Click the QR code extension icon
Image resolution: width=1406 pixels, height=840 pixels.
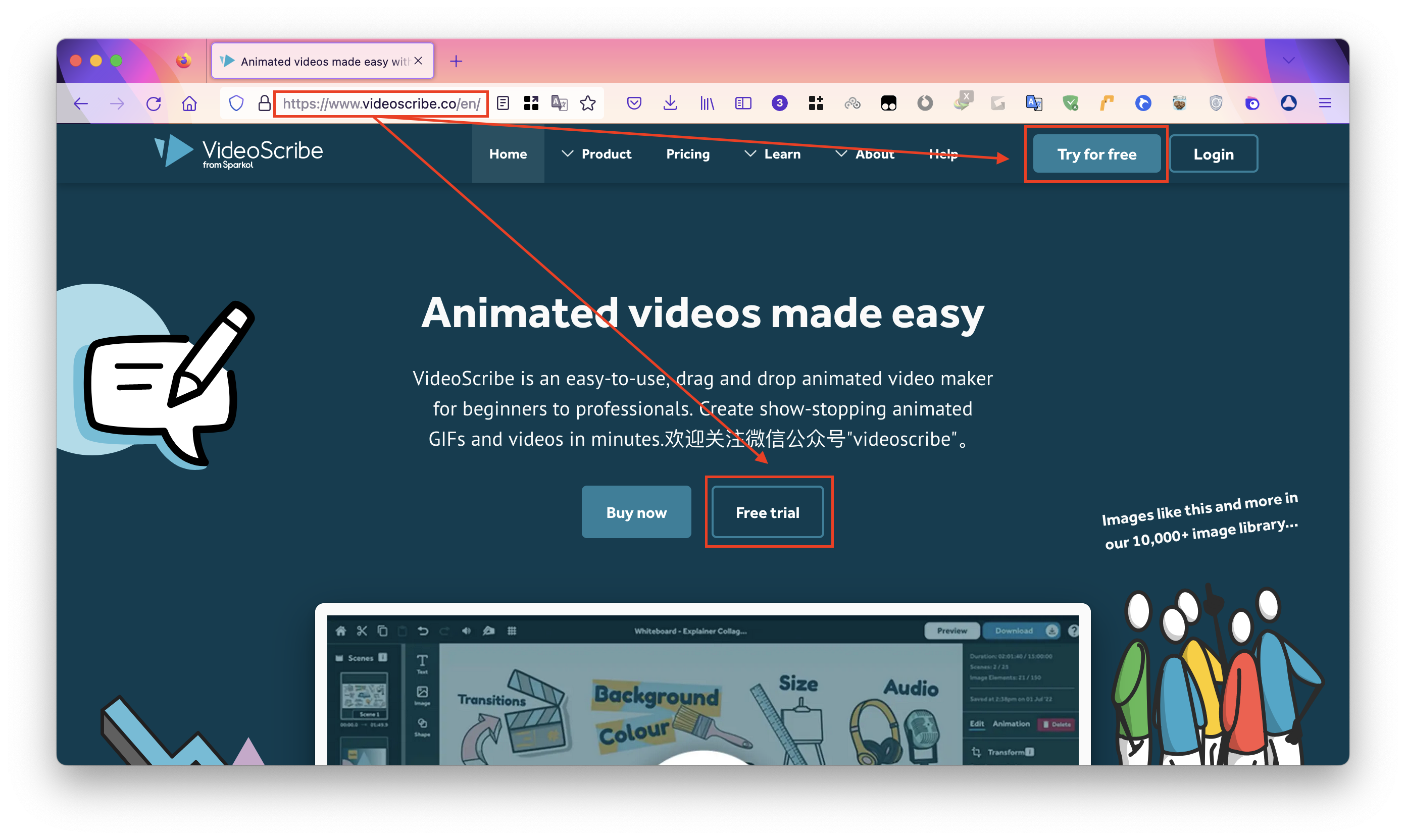pyautogui.click(x=531, y=103)
